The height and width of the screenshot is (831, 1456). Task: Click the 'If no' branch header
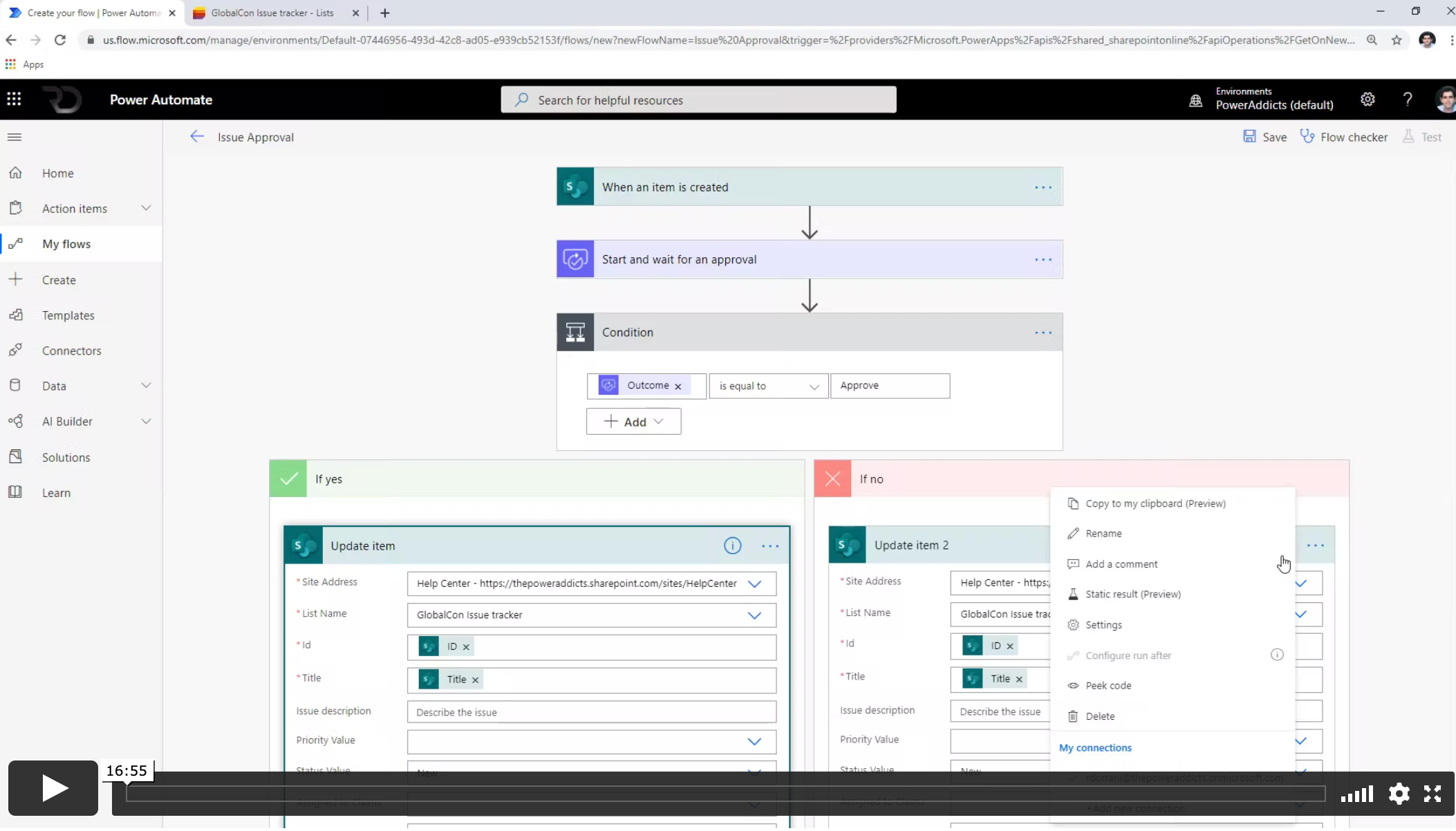click(1081, 478)
